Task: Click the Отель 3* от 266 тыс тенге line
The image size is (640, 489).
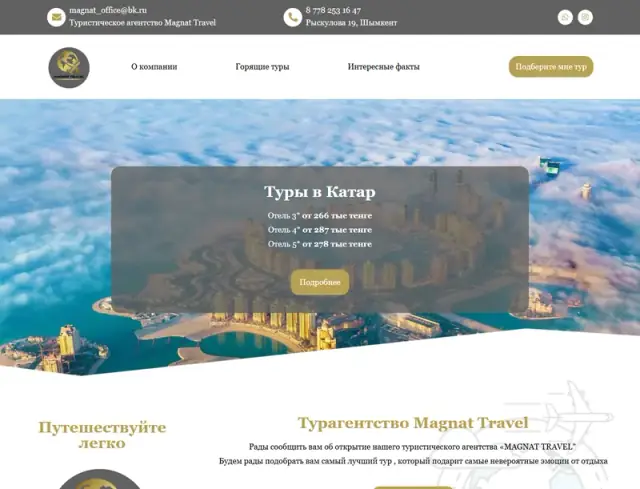Action: tap(320, 216)
